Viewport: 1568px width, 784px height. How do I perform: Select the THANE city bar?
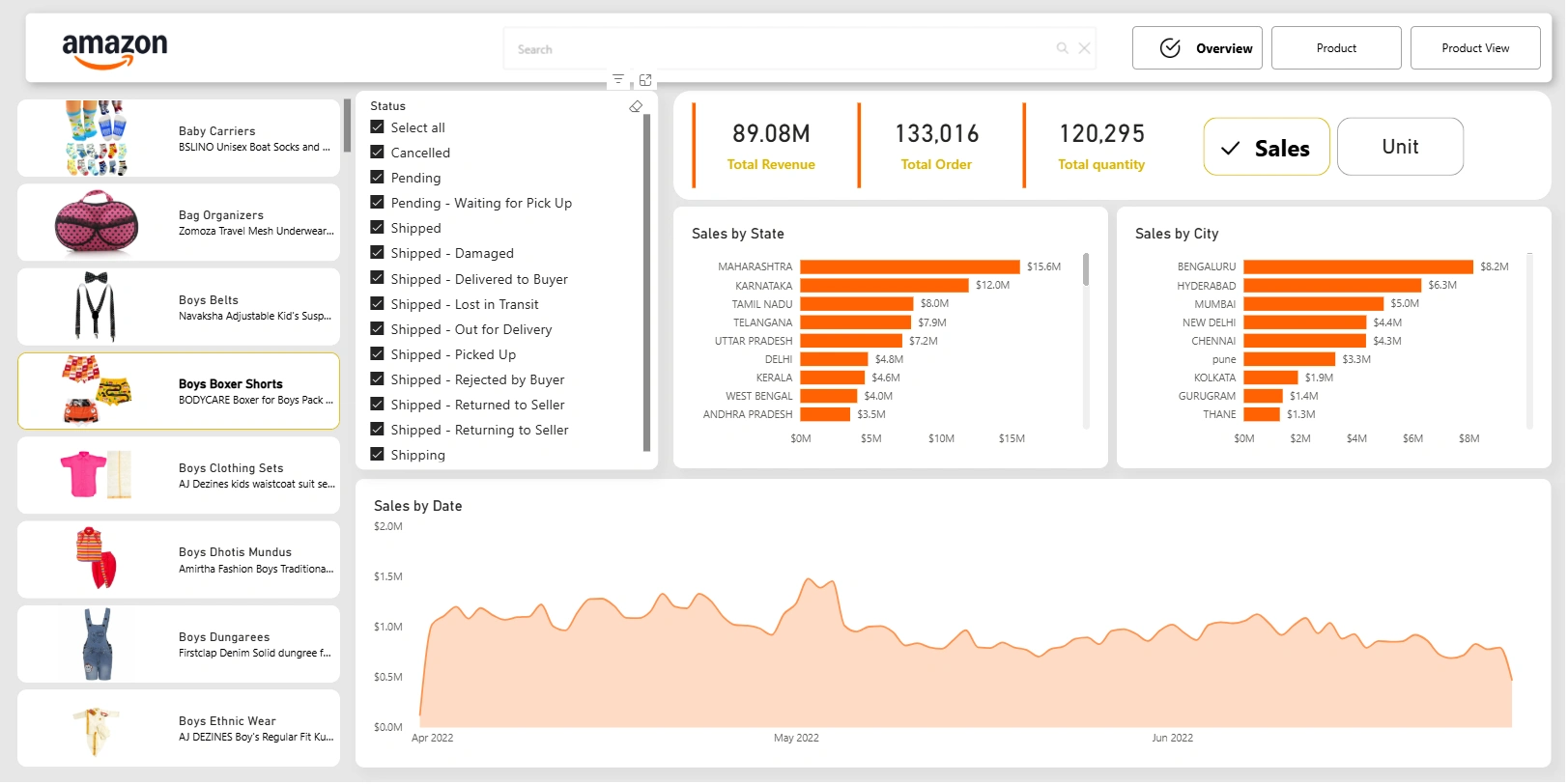[x=1261, y=414]
